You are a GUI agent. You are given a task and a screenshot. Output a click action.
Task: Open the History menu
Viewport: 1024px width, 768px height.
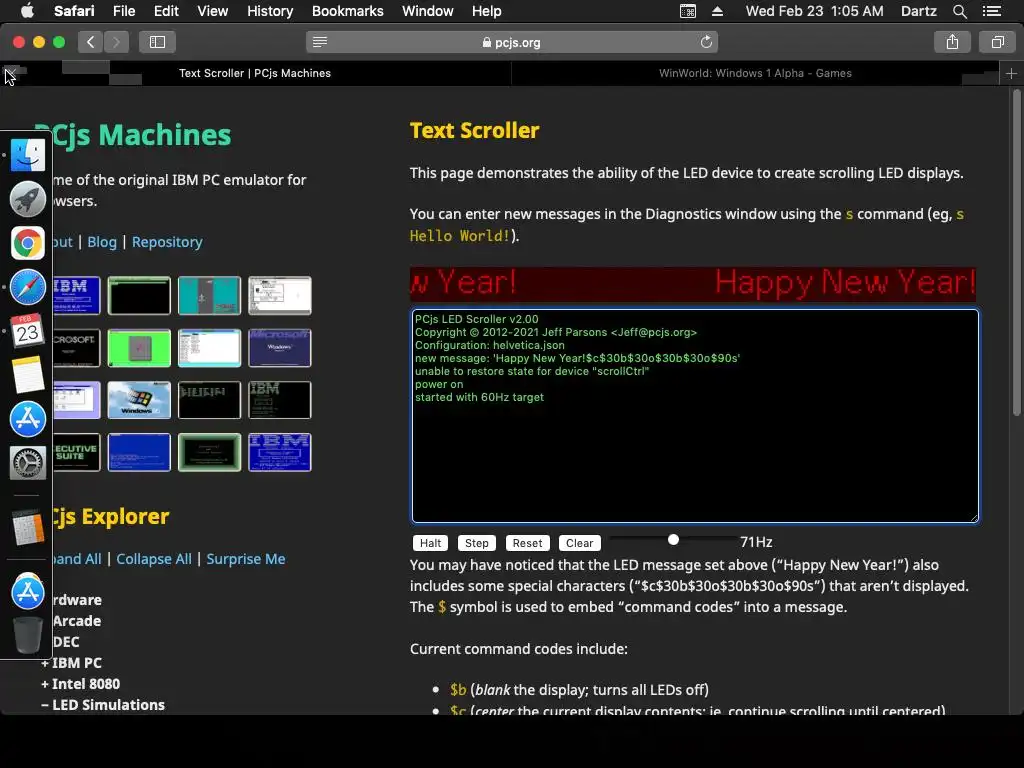270,11
